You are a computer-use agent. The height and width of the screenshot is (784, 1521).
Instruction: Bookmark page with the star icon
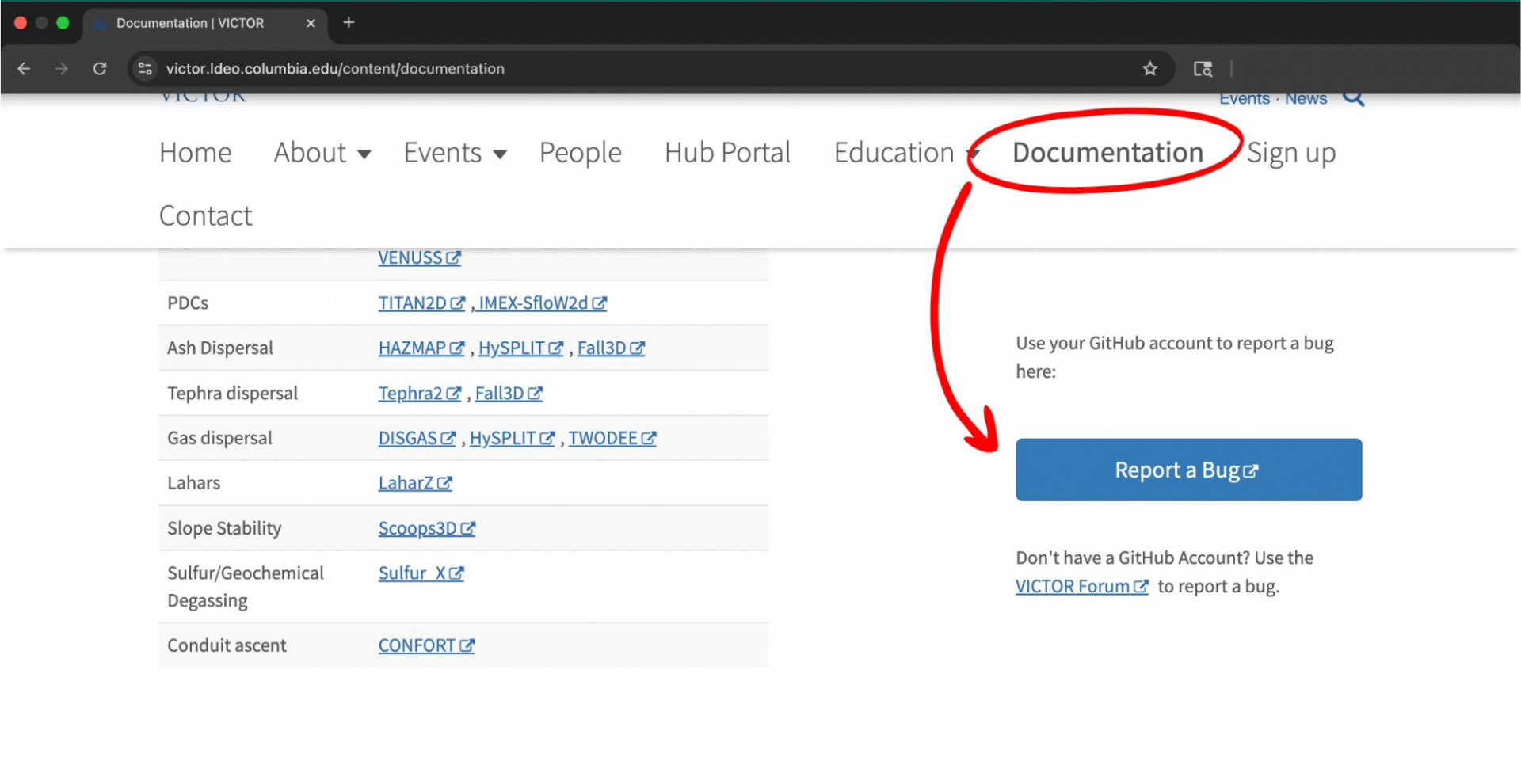click(x=1149, y=69)
